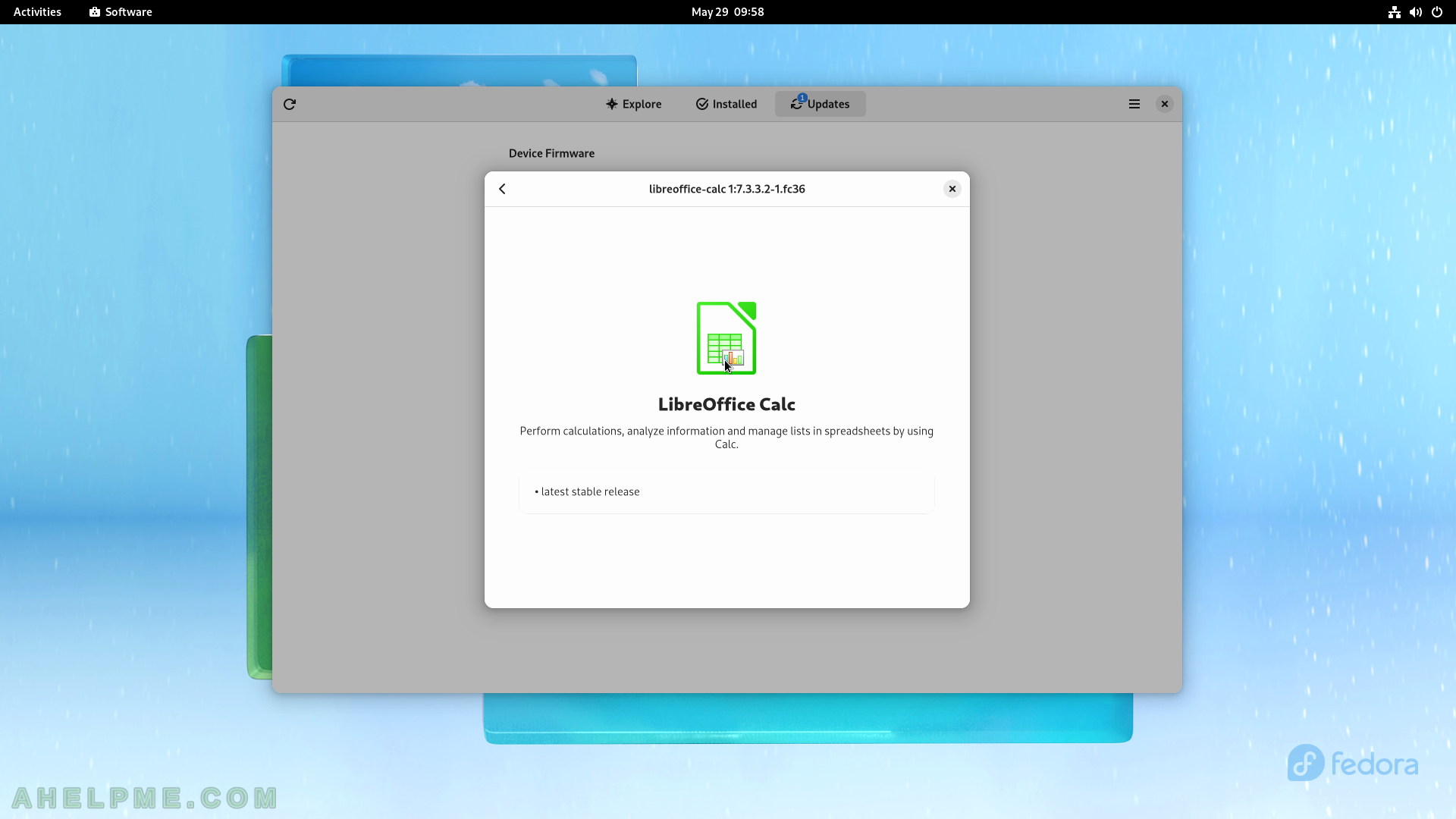Click the volume speaker icon
Viewport: 1456px width, 819px height.
pyautogui.click(x=1415, y=12)
